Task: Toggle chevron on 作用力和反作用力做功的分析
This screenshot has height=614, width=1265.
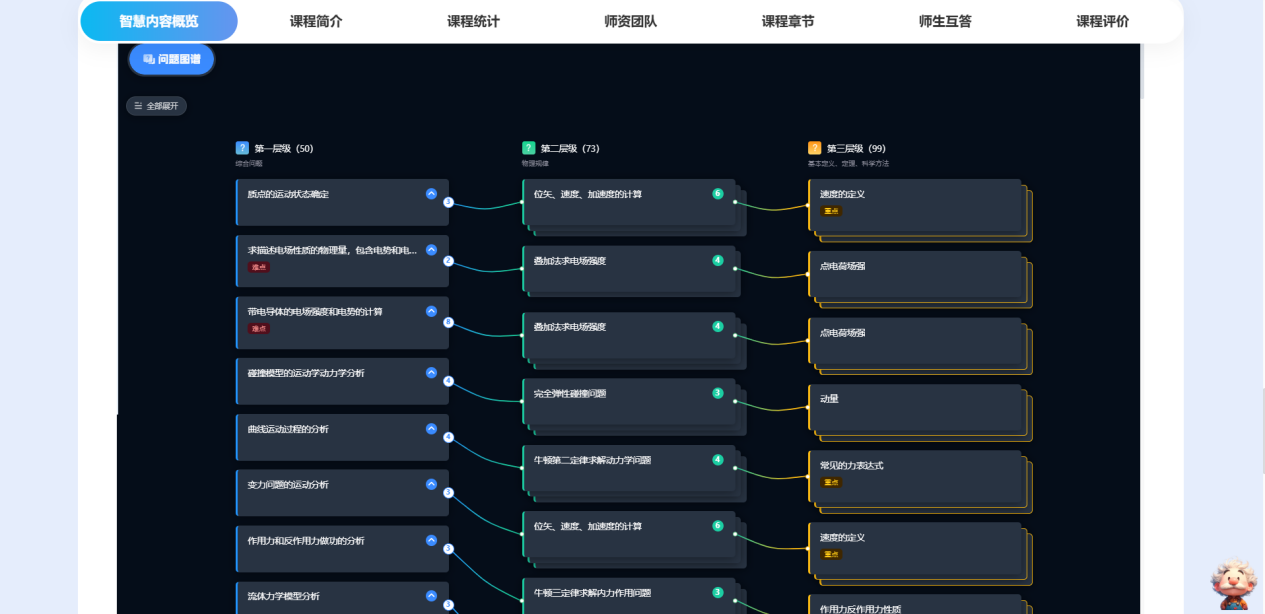Action: pos(431,541)
